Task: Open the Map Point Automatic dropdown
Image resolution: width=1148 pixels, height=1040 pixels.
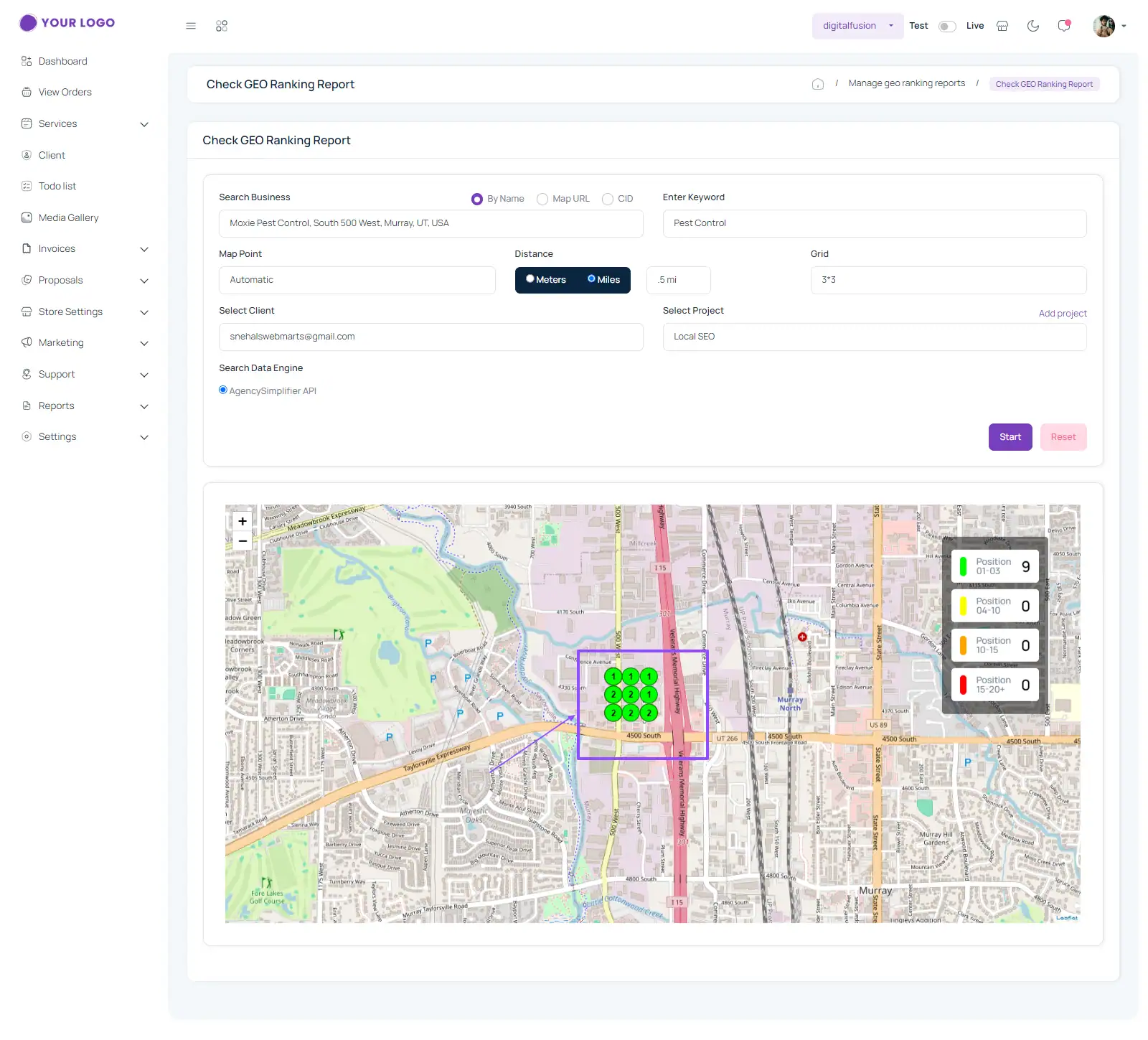Action: click(x=357, y=280)
